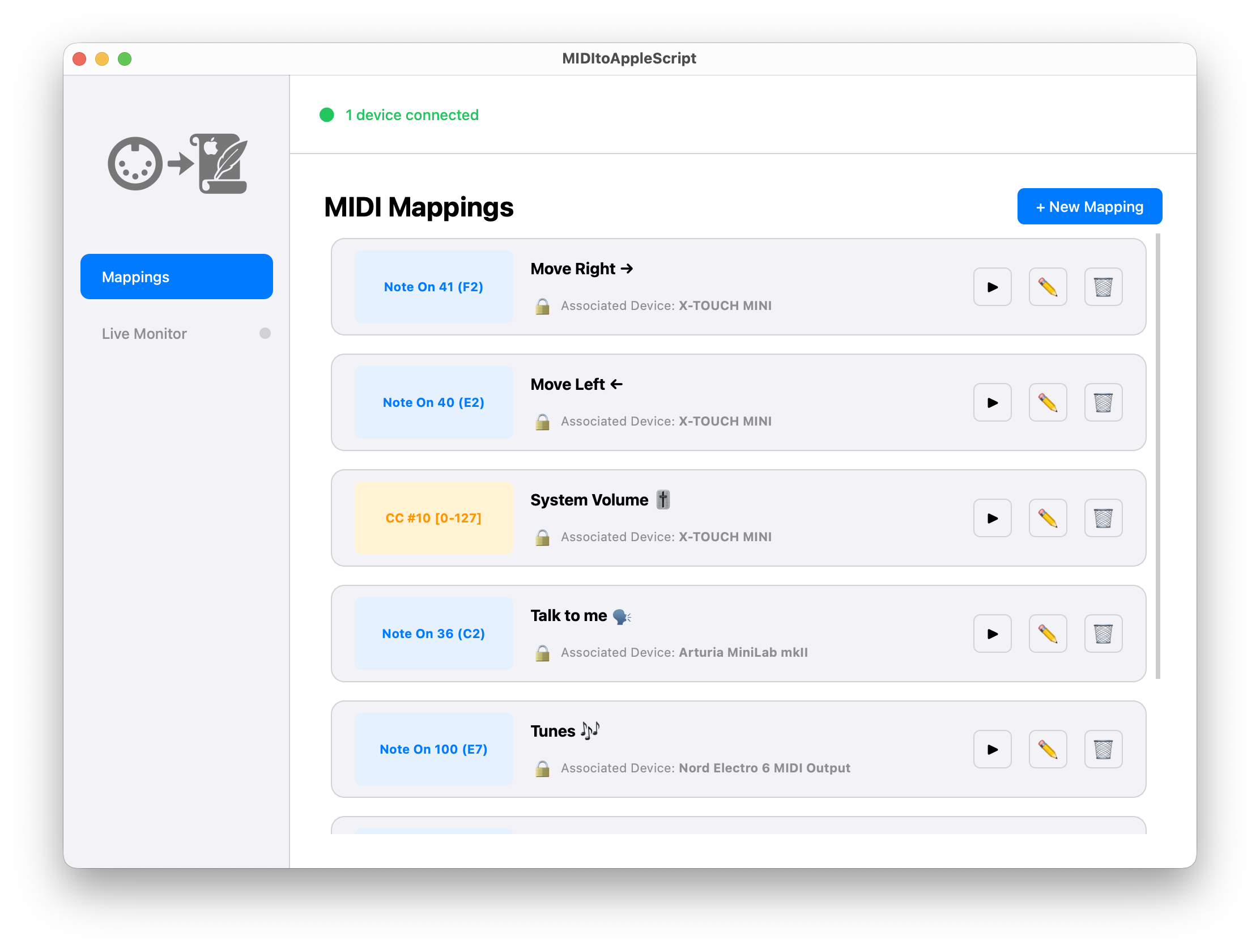Toggle the lock on the System Volume mapping
Screen dimensions: 1260x952
pyautogui.click(x=542, y=537)
